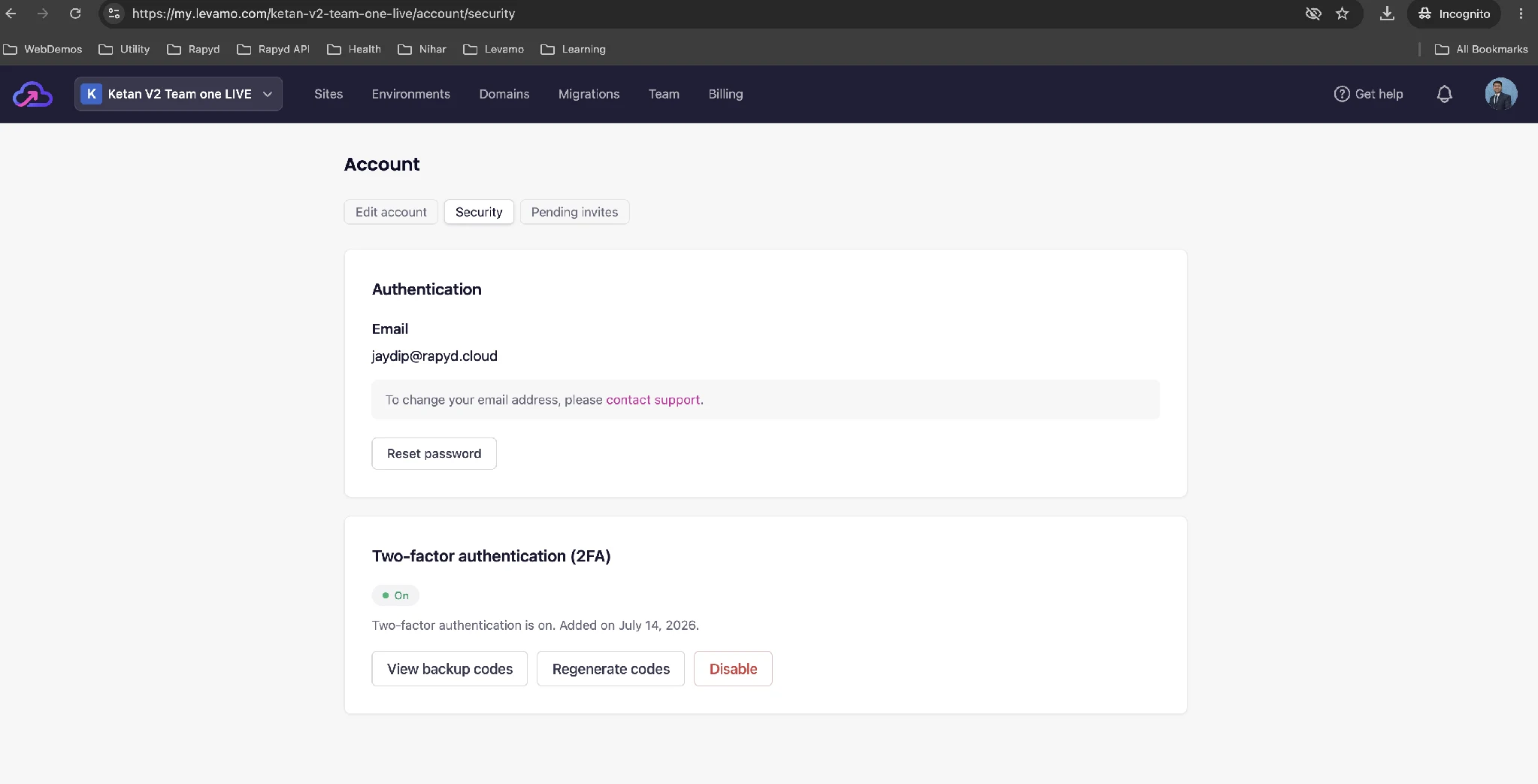Open the Nihar bookmark folder
This screenshot has width=1538, height=784.
[x=422, y=49]
